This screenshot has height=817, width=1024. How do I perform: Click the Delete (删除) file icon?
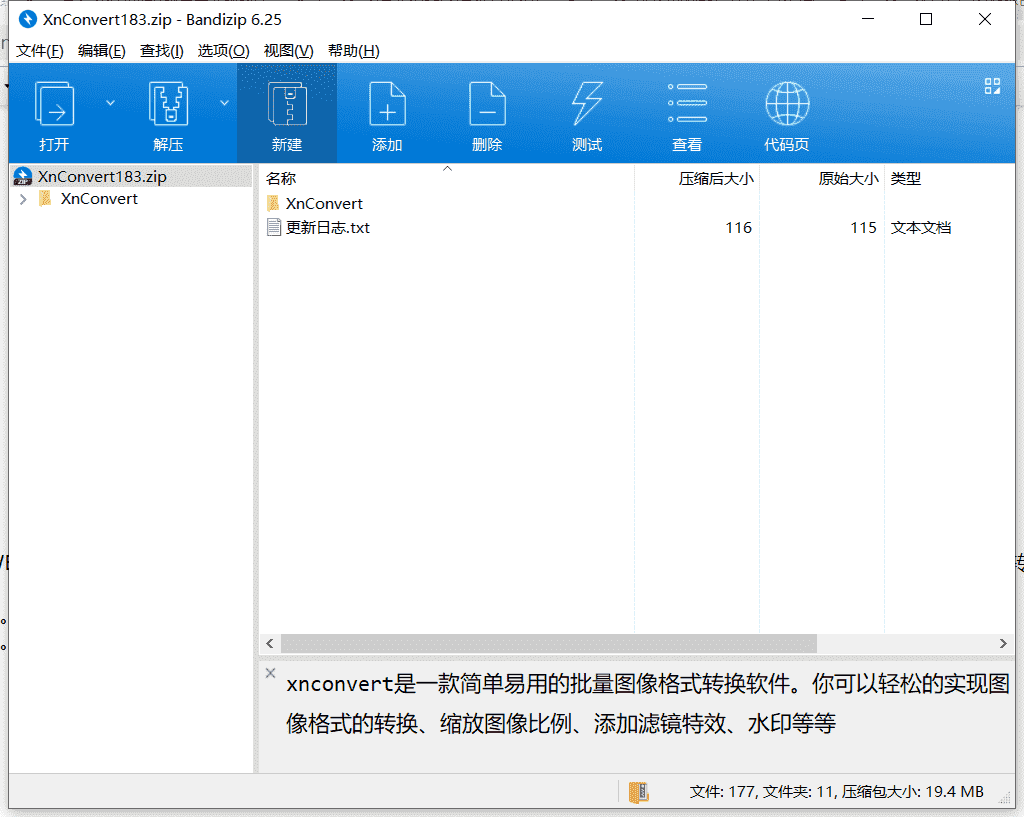tap(487, 104)
